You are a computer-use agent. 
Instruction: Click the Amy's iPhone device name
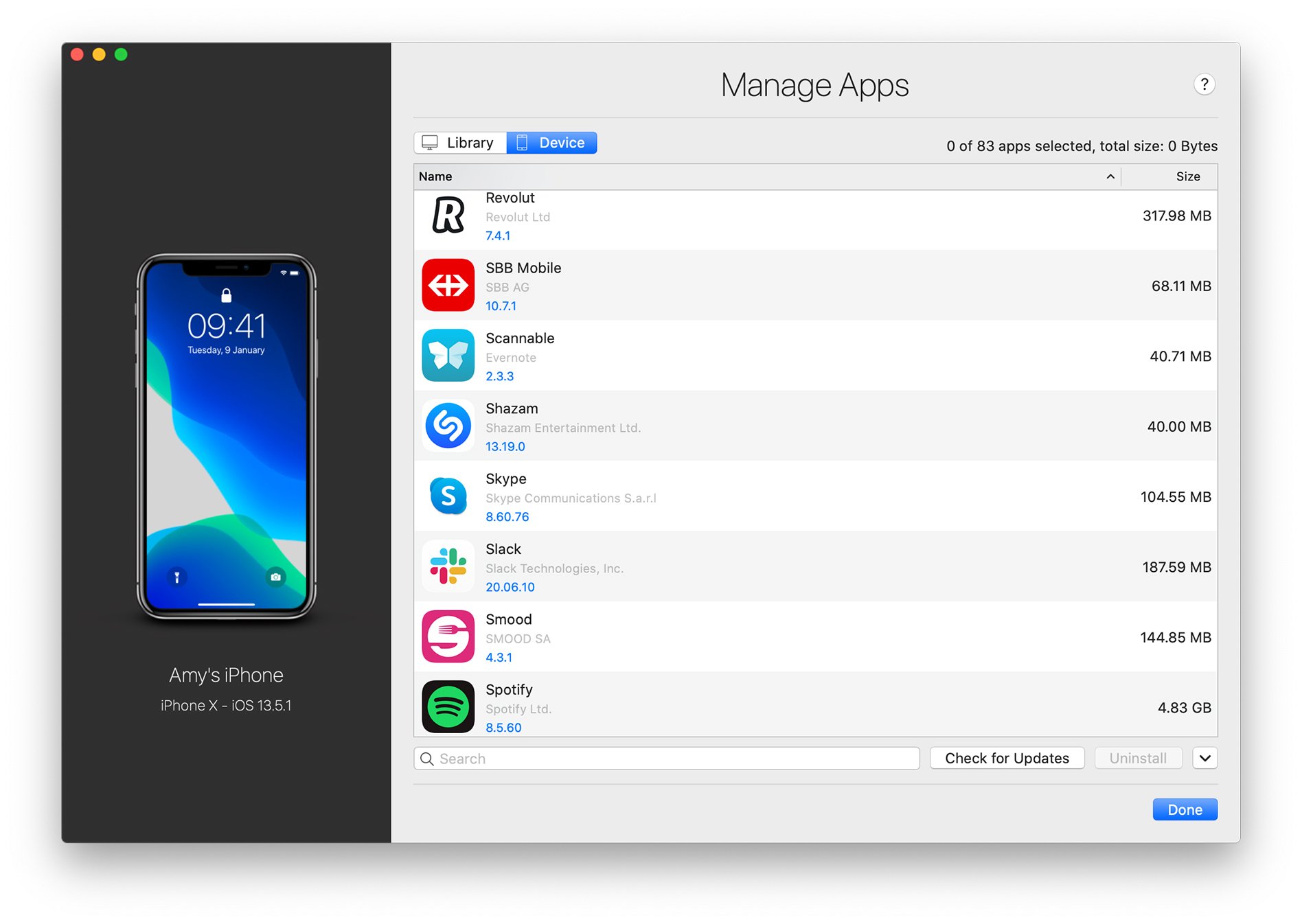point(226,675)
